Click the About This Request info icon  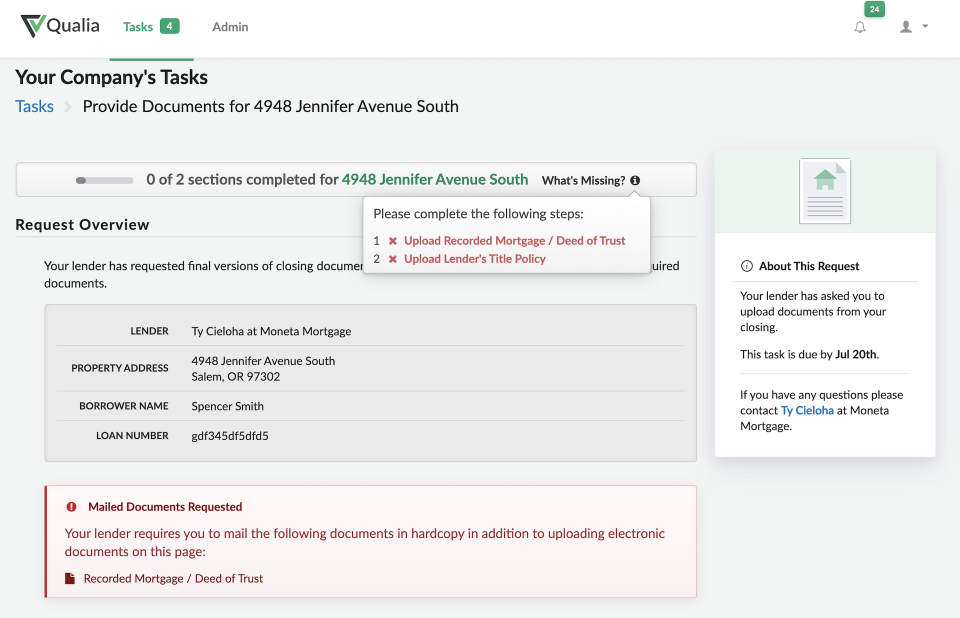pos(746,266)
